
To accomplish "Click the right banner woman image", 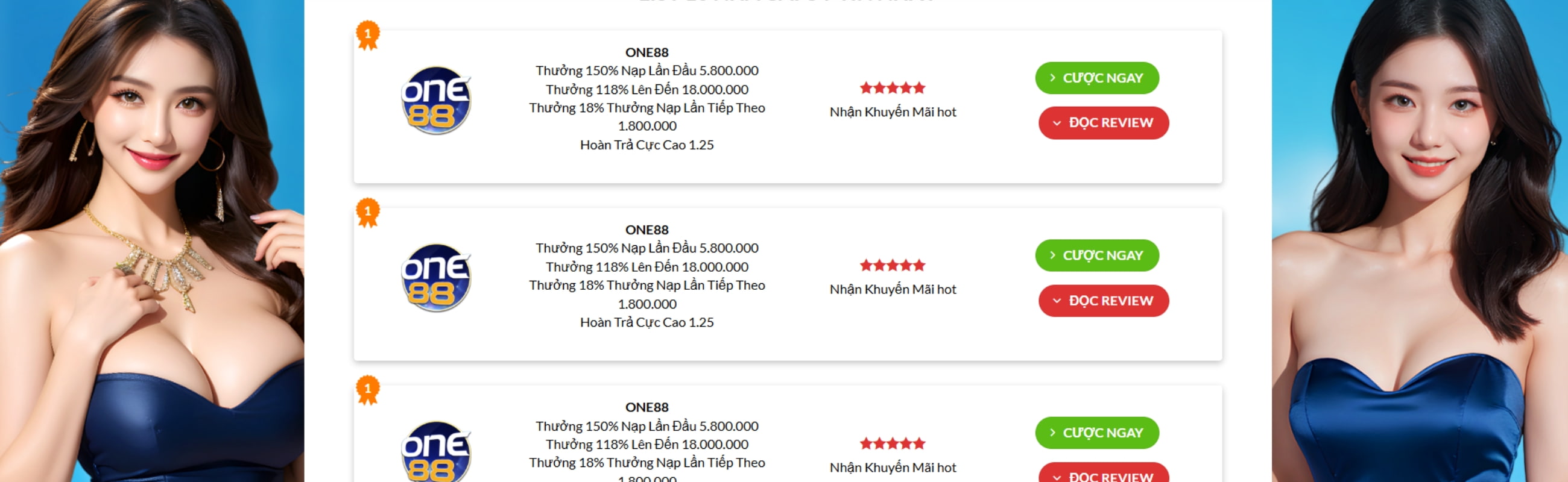I will click(1420, 243).
